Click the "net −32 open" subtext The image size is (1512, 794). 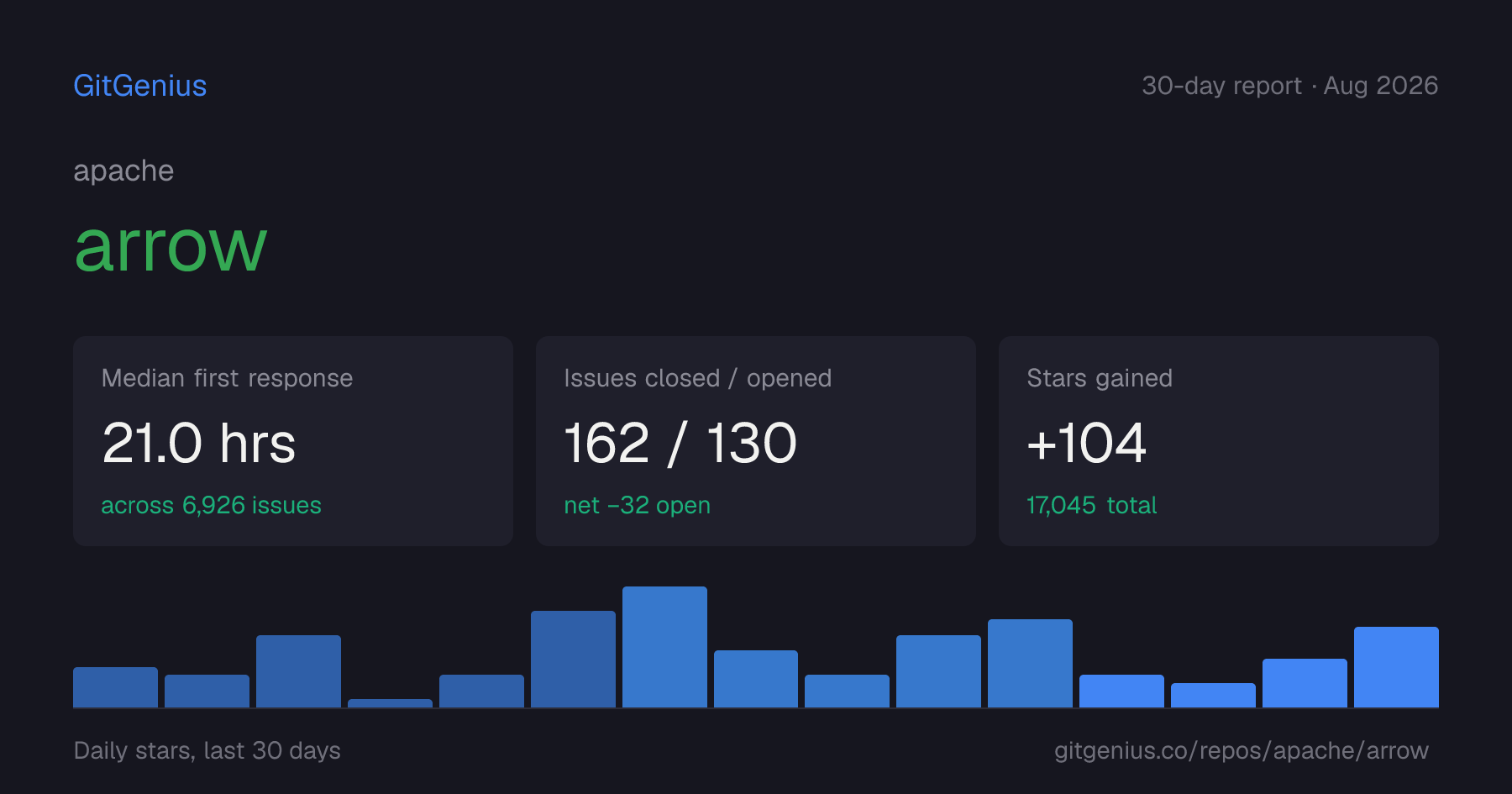tap(637, 505)
